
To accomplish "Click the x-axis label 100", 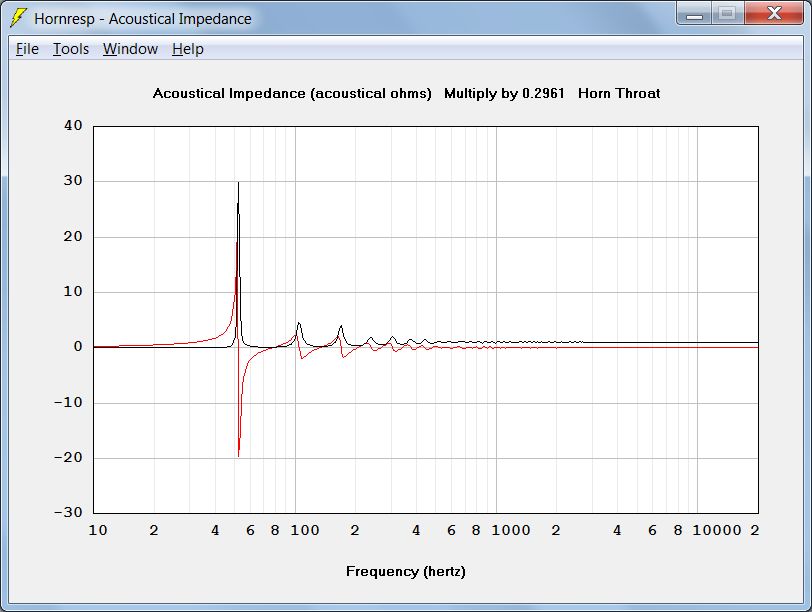I will (x=304, y=530).
